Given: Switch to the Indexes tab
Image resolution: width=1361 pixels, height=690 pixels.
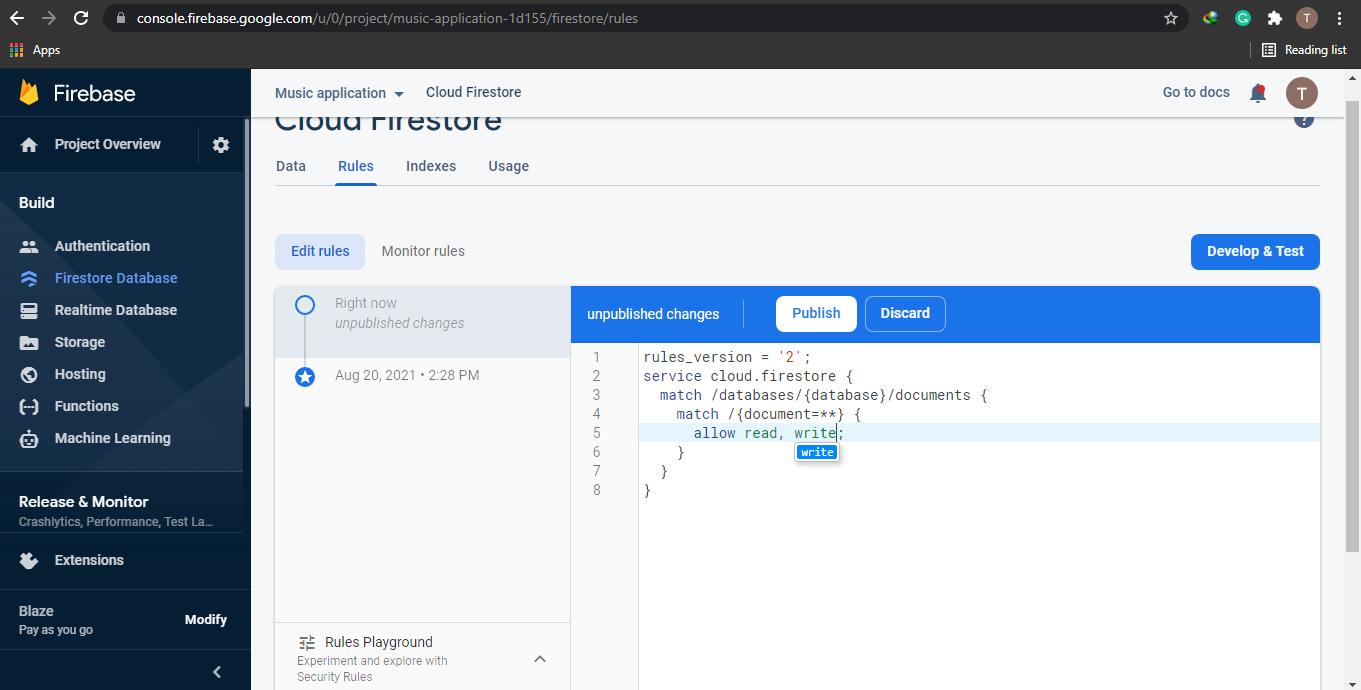Looking at the screenshot, I should (431, 166).
